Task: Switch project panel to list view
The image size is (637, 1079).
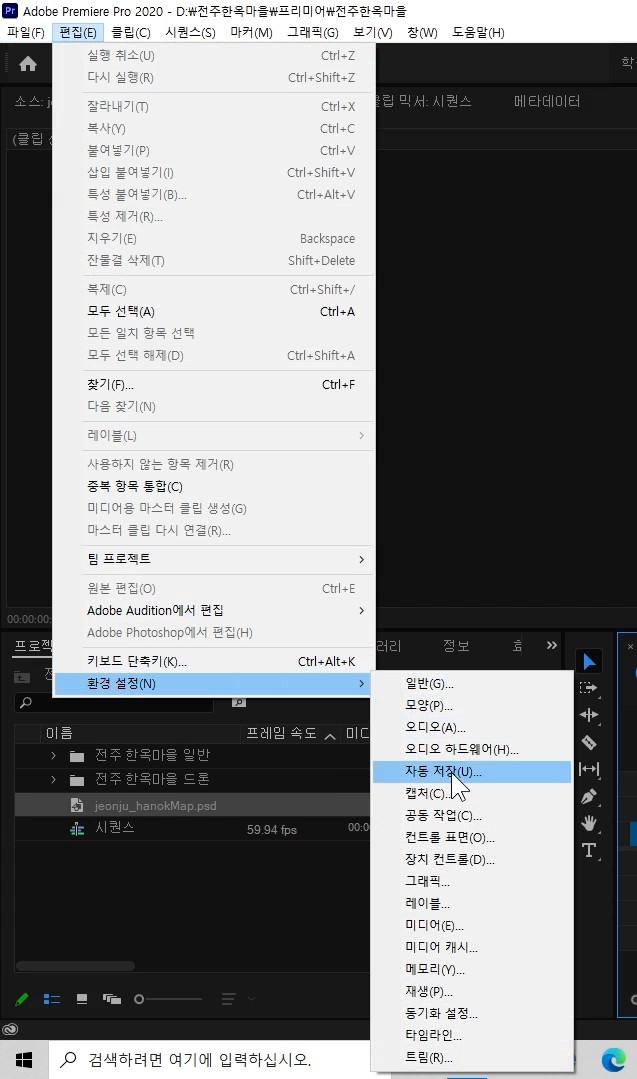Action: (x=52, y=998)
